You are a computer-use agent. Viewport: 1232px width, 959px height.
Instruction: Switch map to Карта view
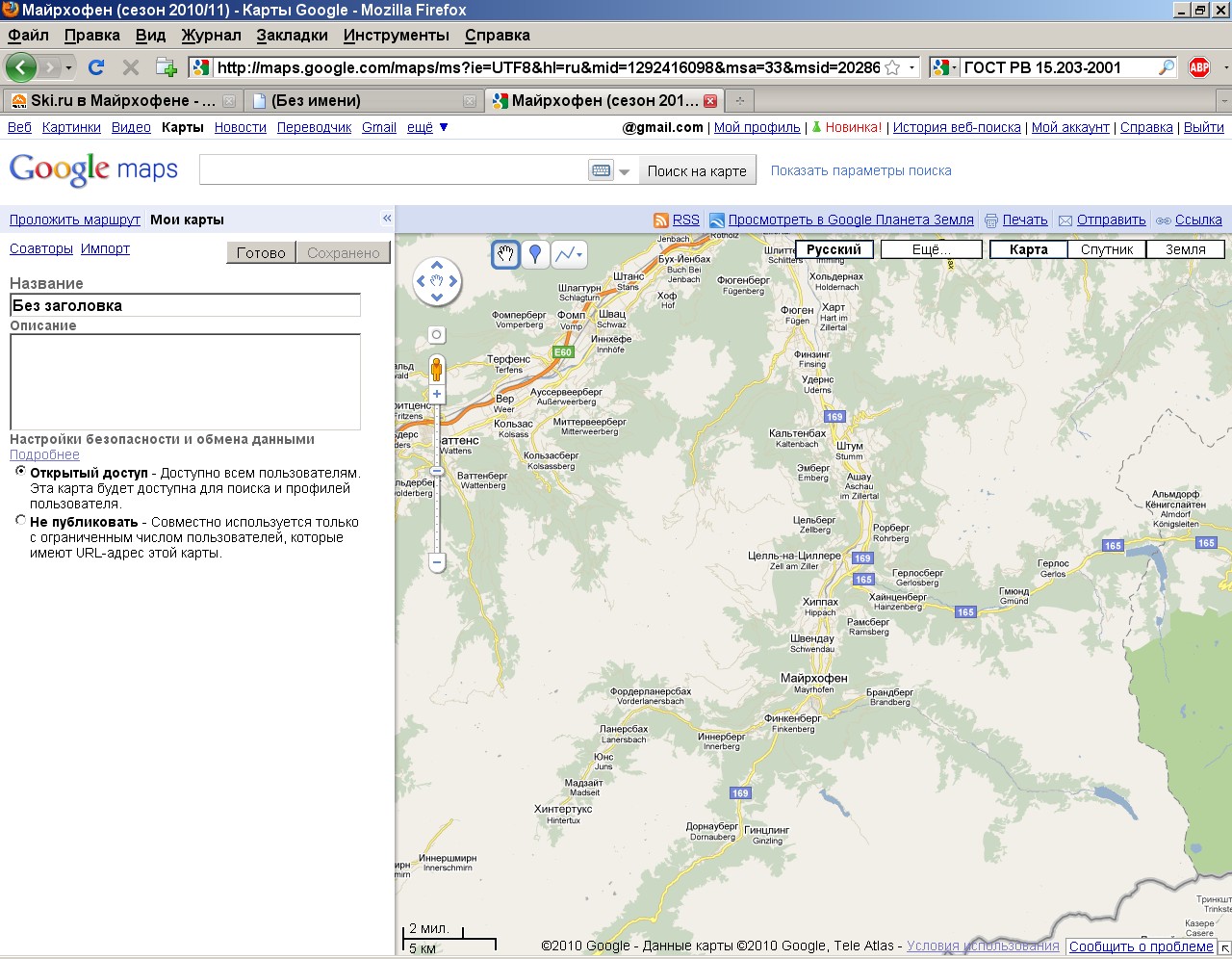coord(1029,249)
